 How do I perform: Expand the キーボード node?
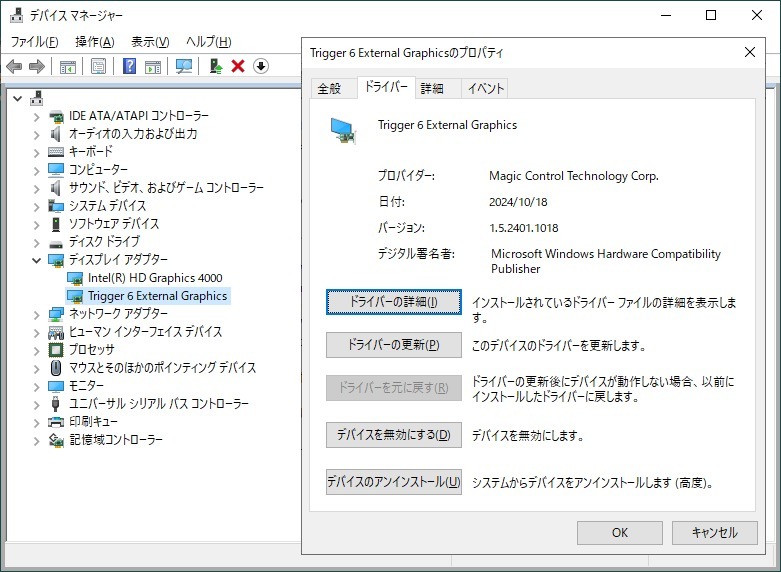[36, 152]
